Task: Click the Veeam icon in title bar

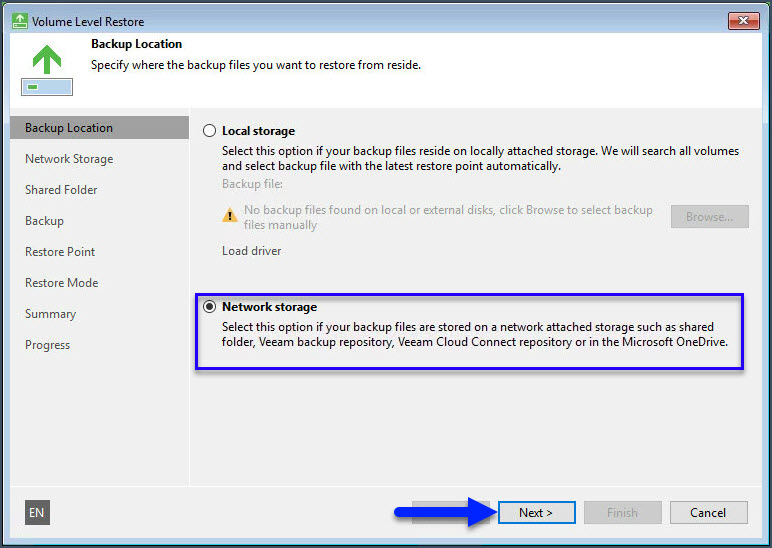Action: click(19, 20)
